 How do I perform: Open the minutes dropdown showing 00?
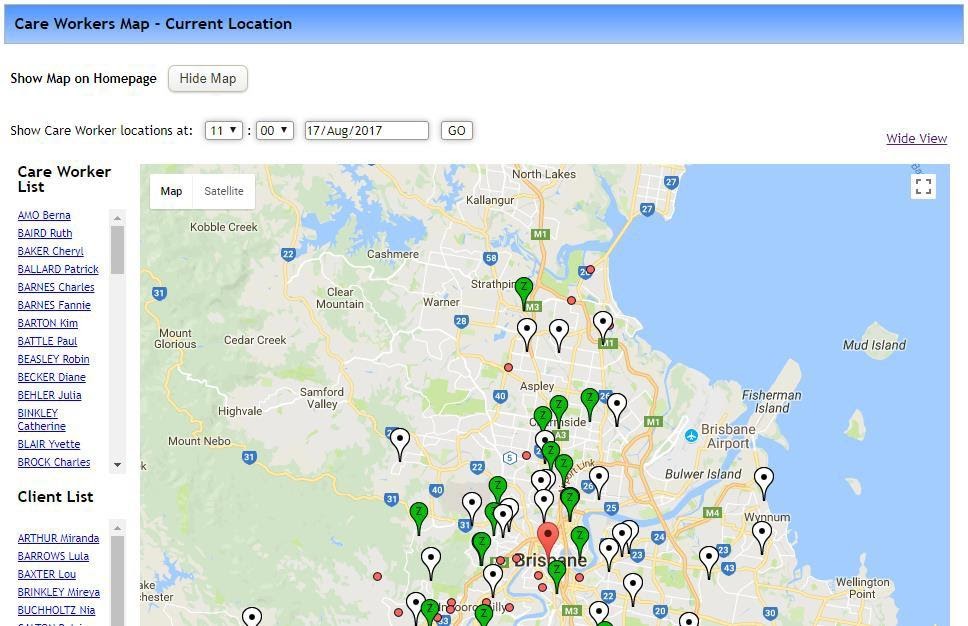click(275, 130)
